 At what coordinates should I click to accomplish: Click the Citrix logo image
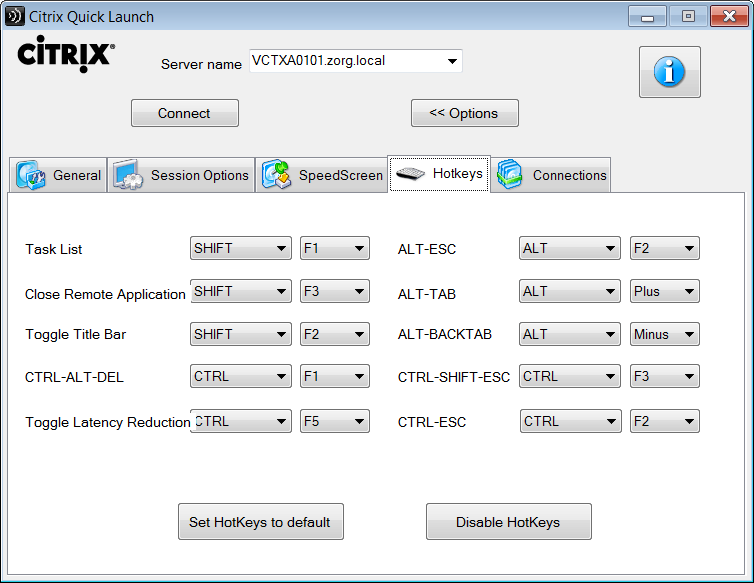pos(66,55)
